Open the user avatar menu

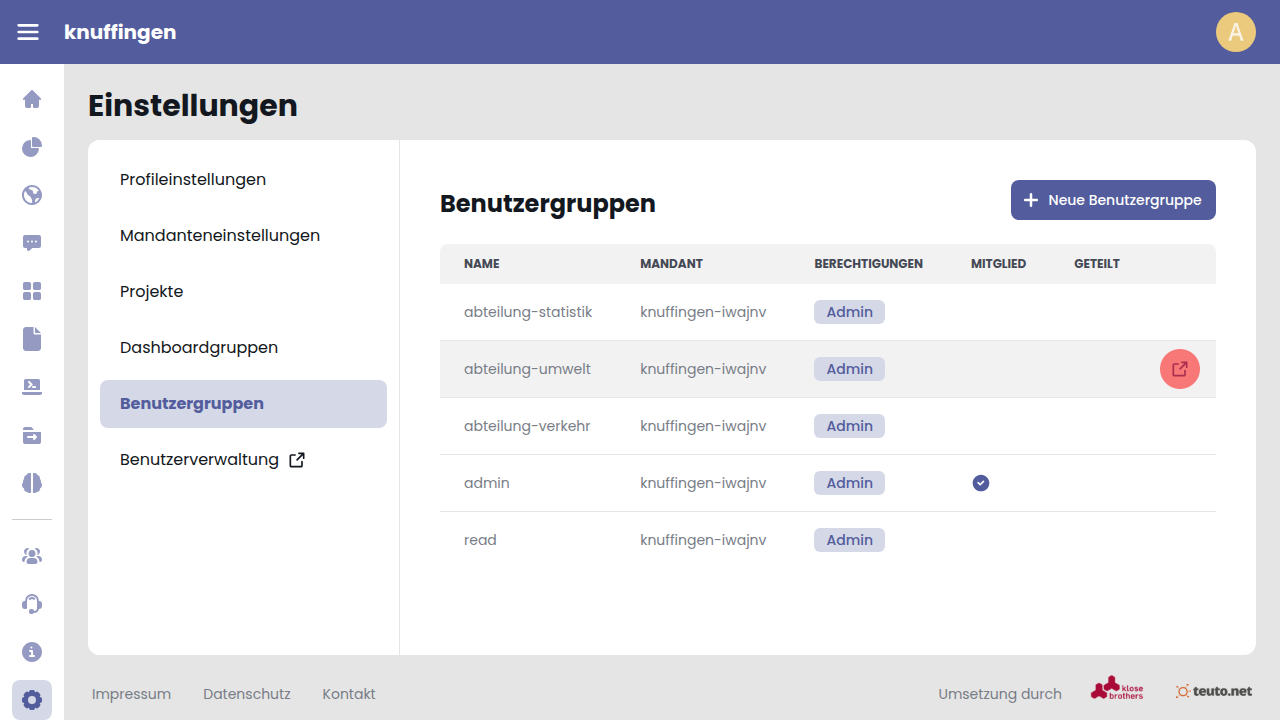[x=1235, y=32]
